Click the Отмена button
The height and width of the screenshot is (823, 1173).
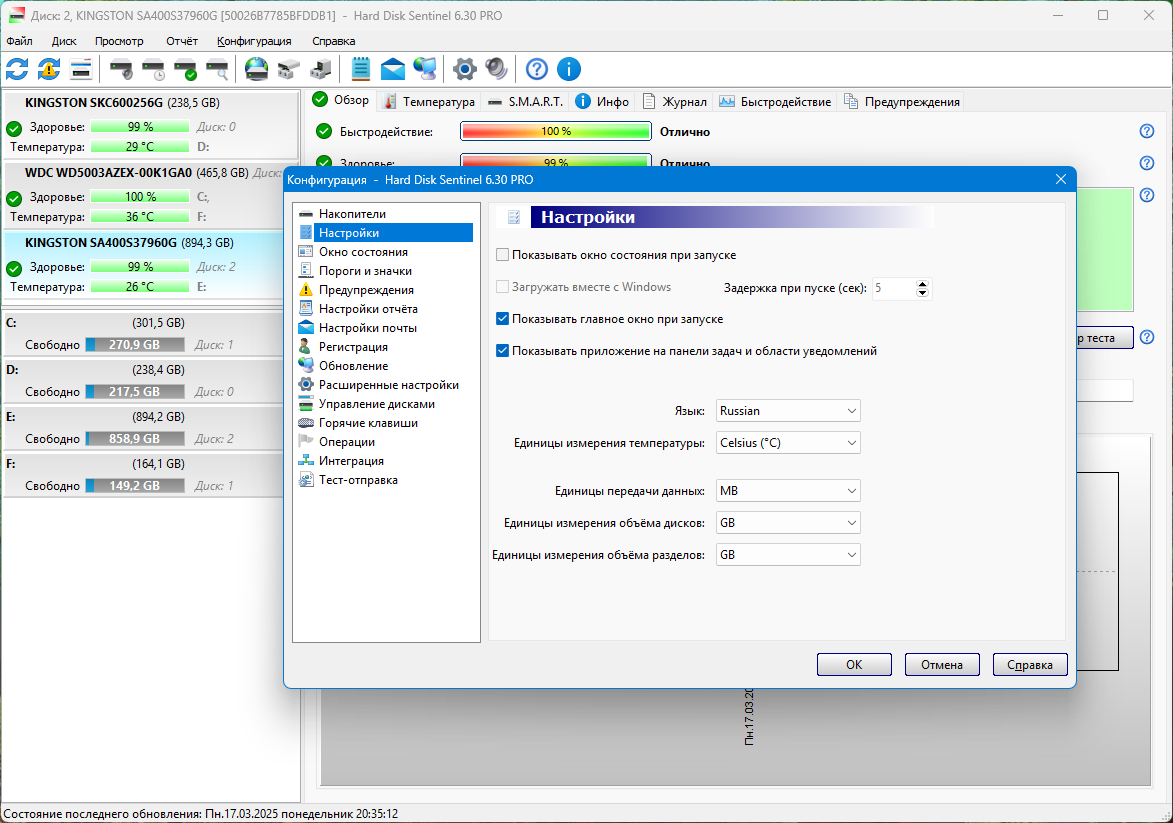[x=942, y=664]
